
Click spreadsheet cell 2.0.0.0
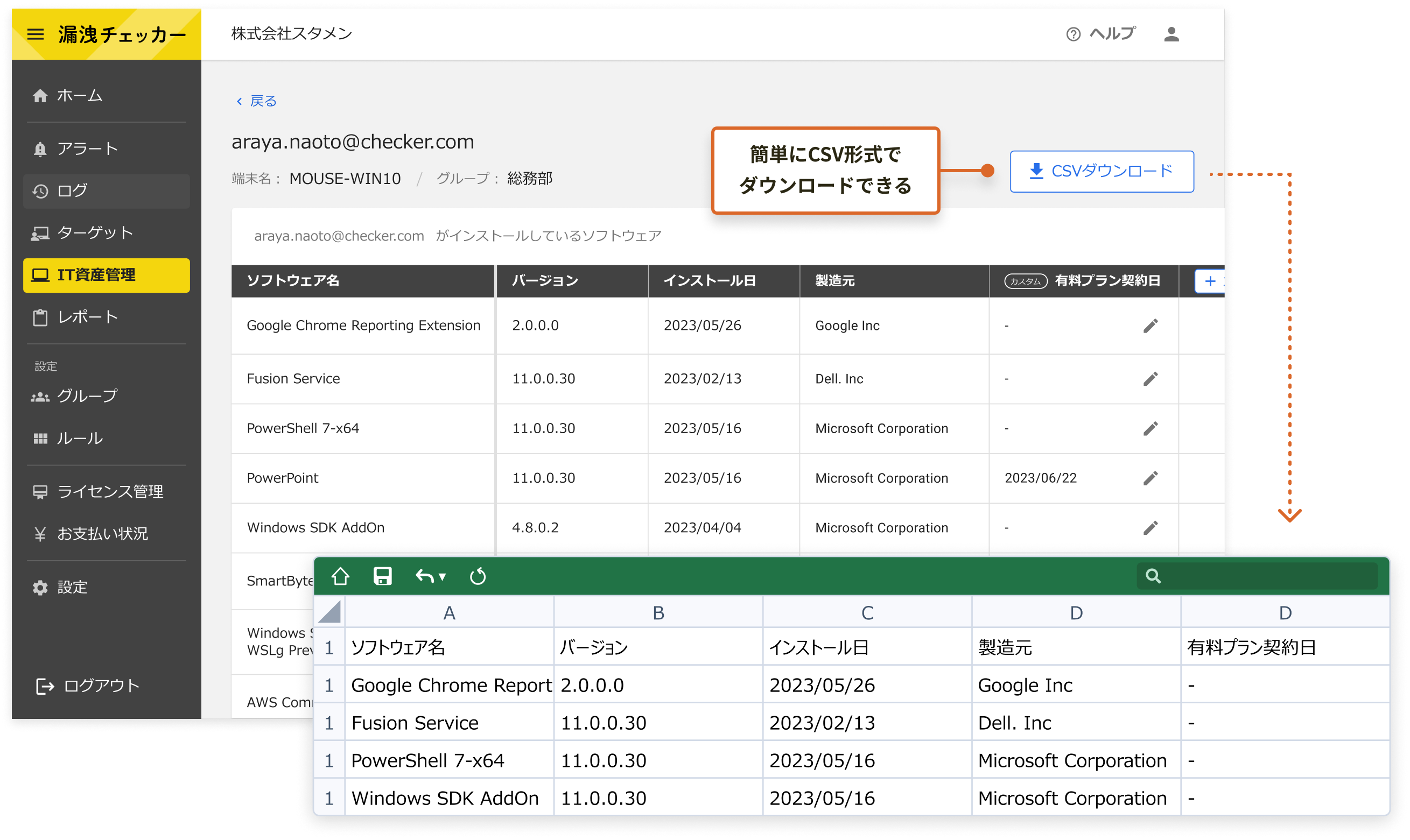coord(658,686)
